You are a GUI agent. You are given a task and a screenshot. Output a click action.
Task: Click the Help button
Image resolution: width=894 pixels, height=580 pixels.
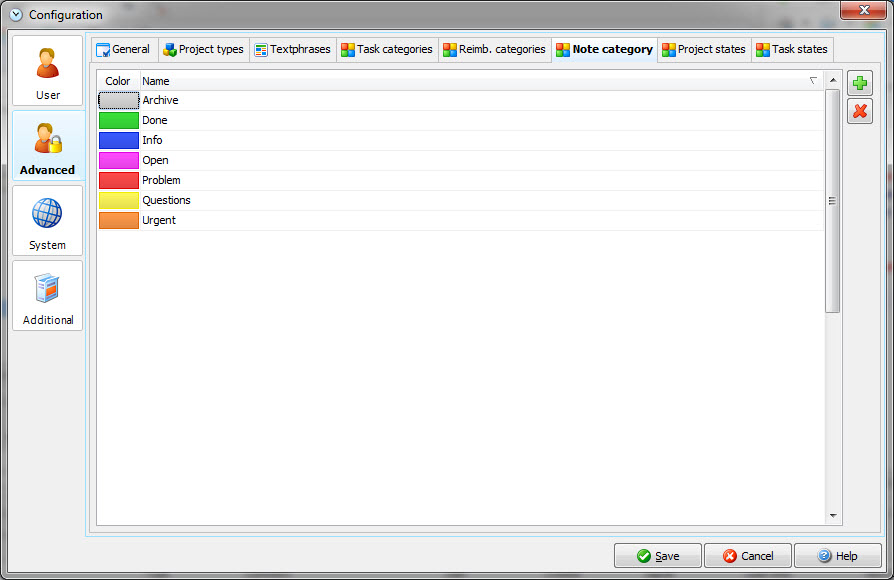837,556
